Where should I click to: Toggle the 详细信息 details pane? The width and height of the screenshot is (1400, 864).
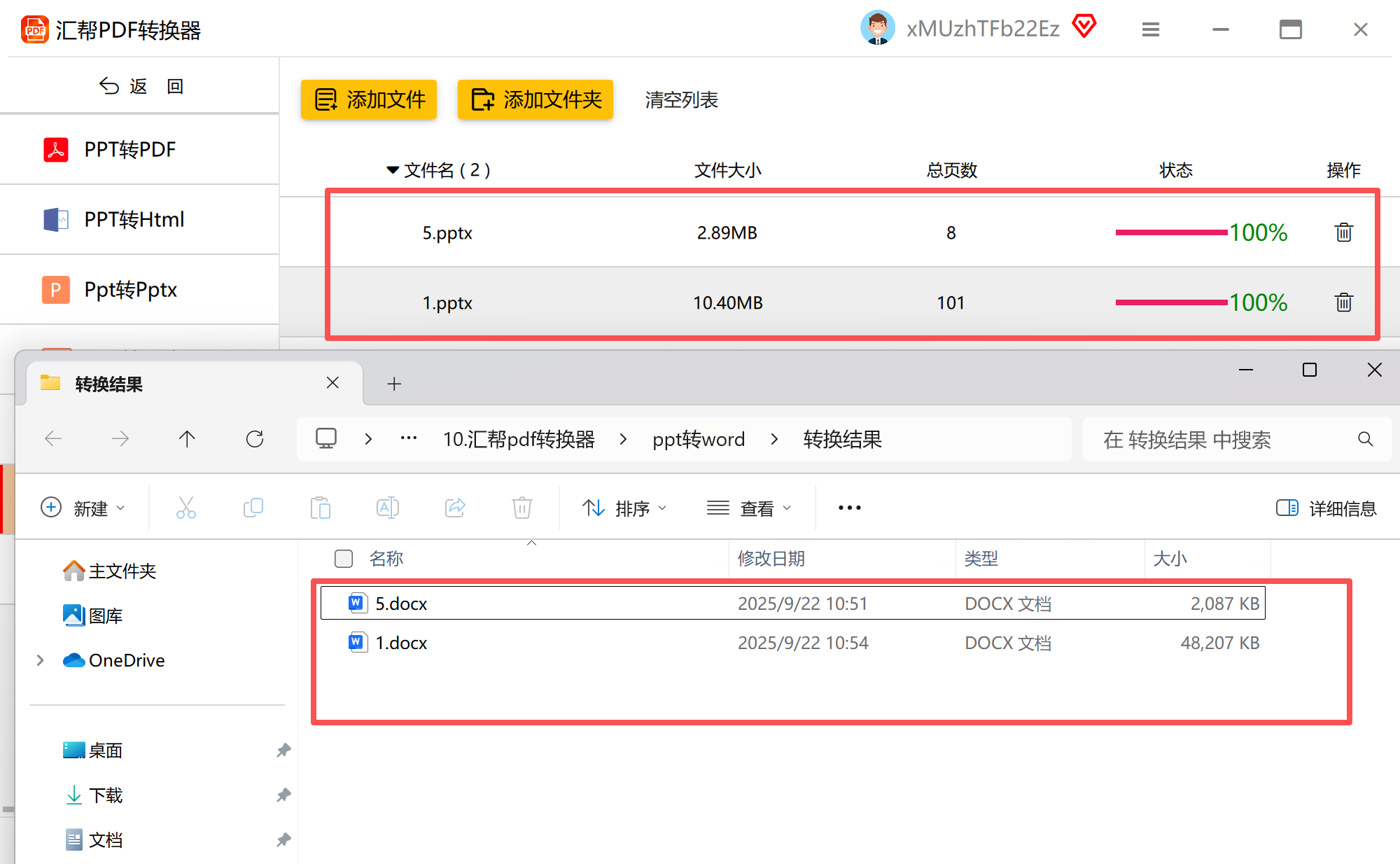[x=1326, y=508]
